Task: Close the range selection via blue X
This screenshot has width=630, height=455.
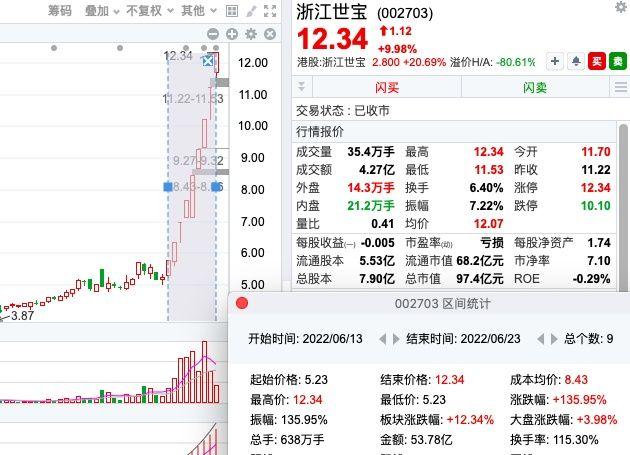Action: (208, 61)
